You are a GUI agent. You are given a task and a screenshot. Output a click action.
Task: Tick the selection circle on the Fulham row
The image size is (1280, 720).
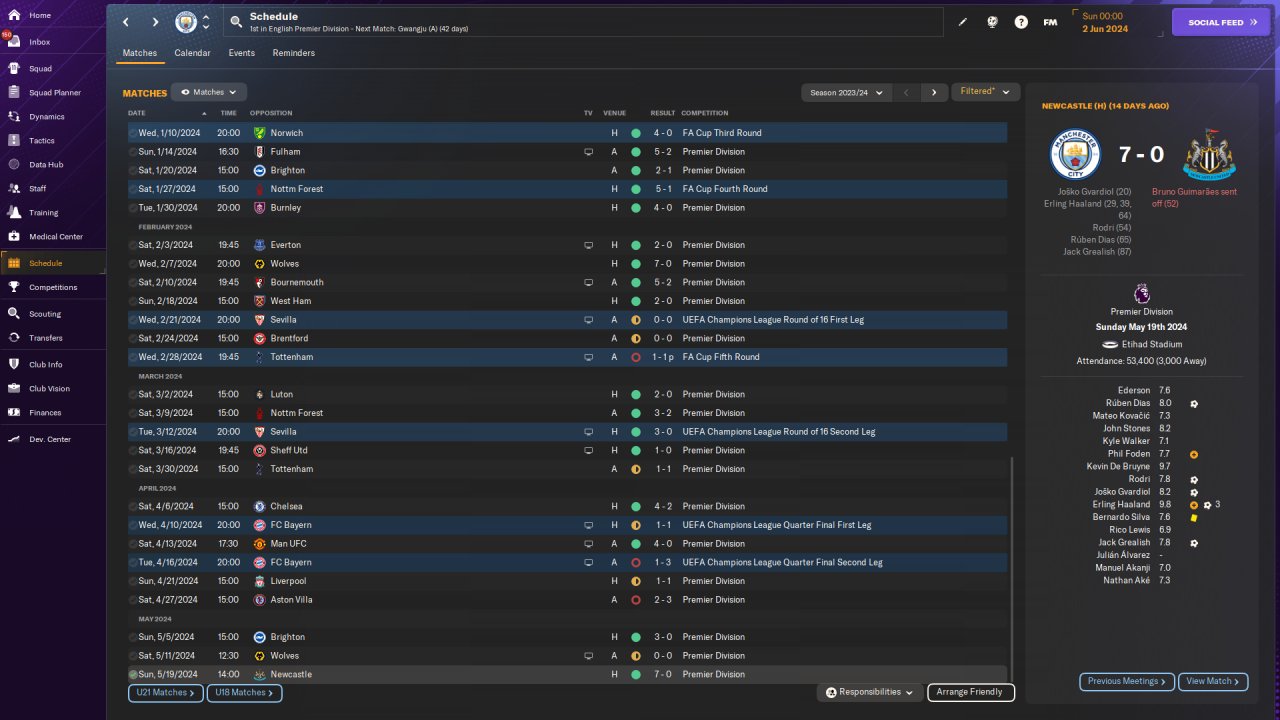(133, 152)
